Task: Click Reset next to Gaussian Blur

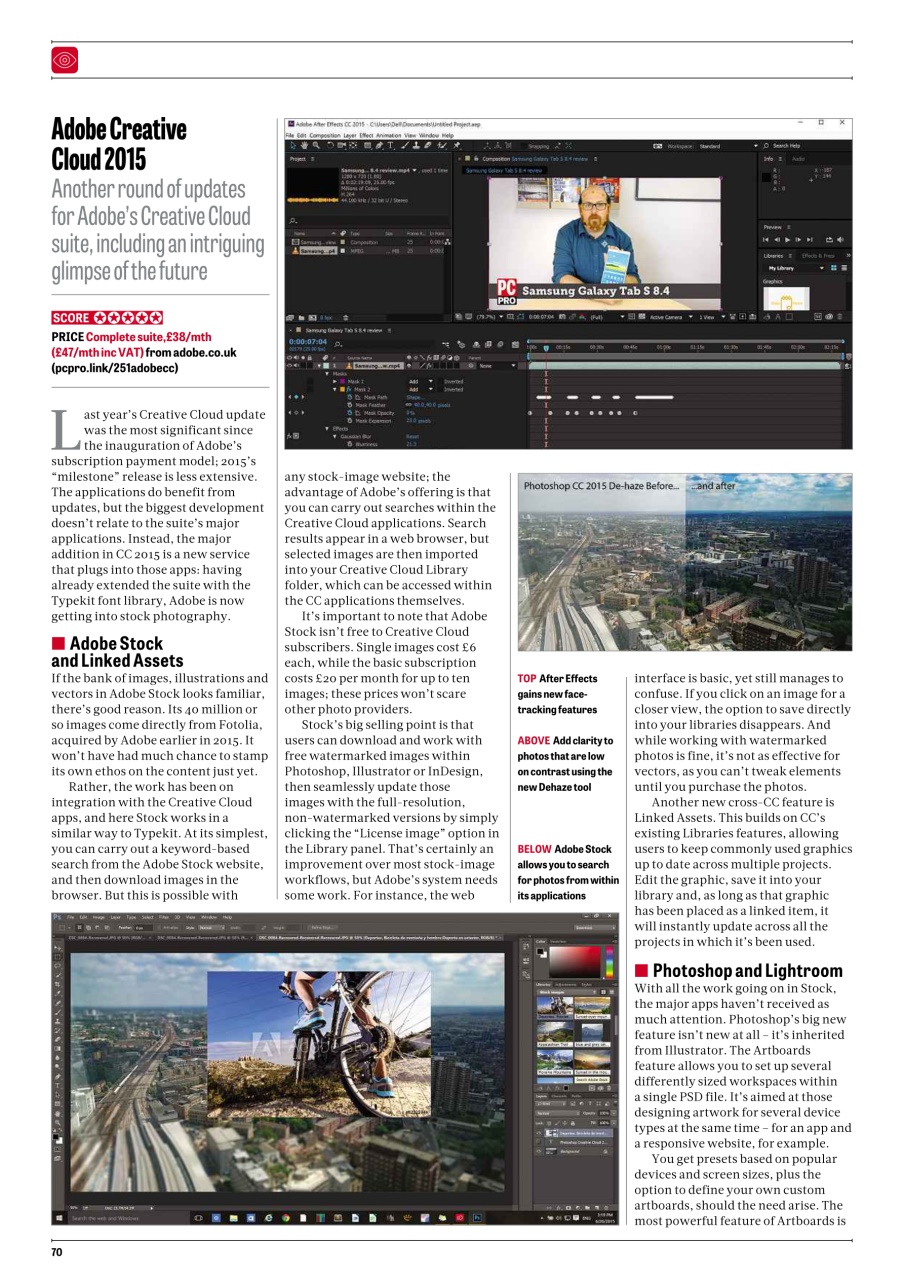Action: (414, 437)
